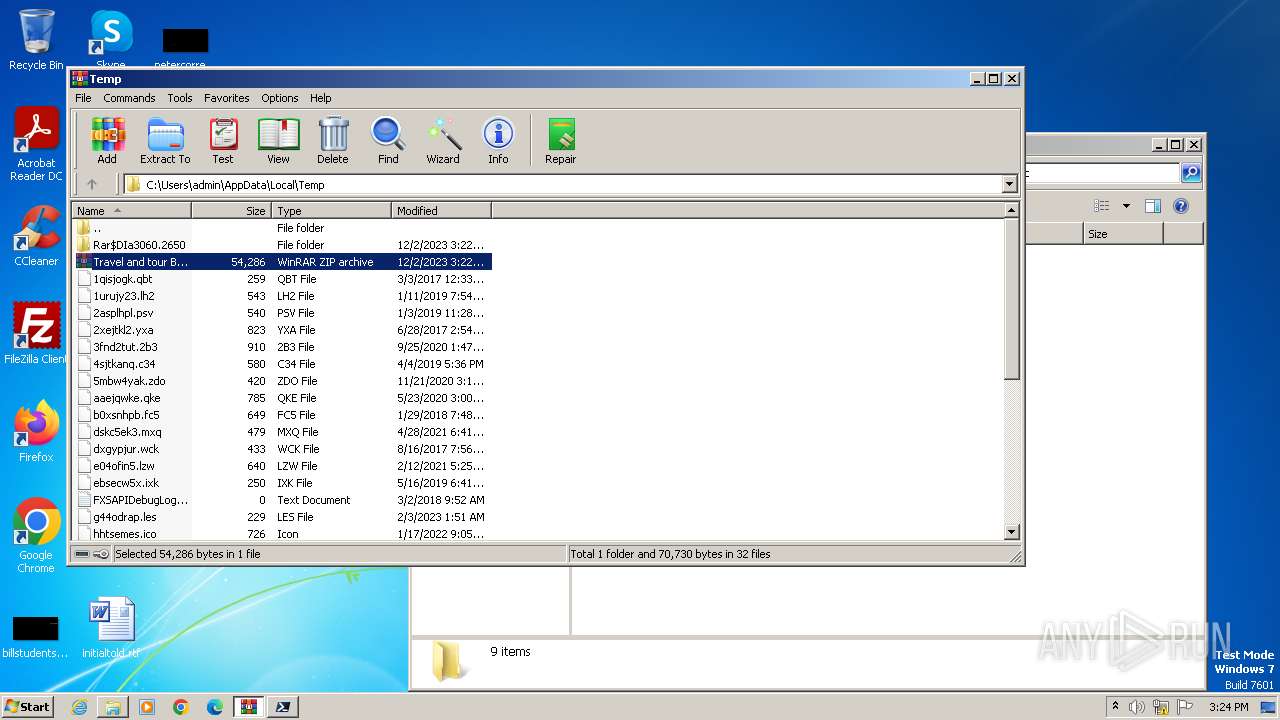Select hhtsemes.ico icon file

coord(282,534)
